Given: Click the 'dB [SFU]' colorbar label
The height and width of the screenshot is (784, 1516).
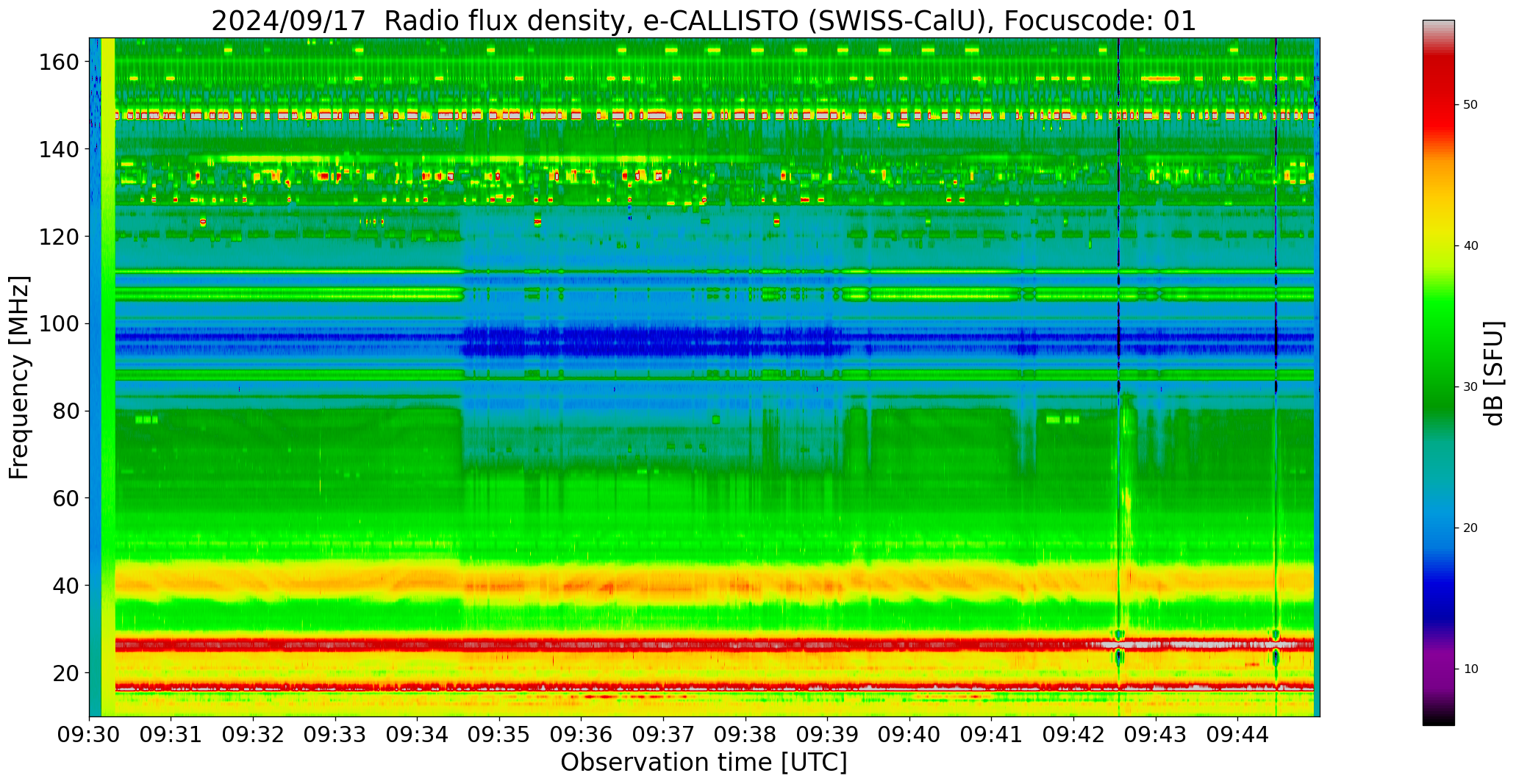Looking at the screenshot, I should [x=1493, y=373].
